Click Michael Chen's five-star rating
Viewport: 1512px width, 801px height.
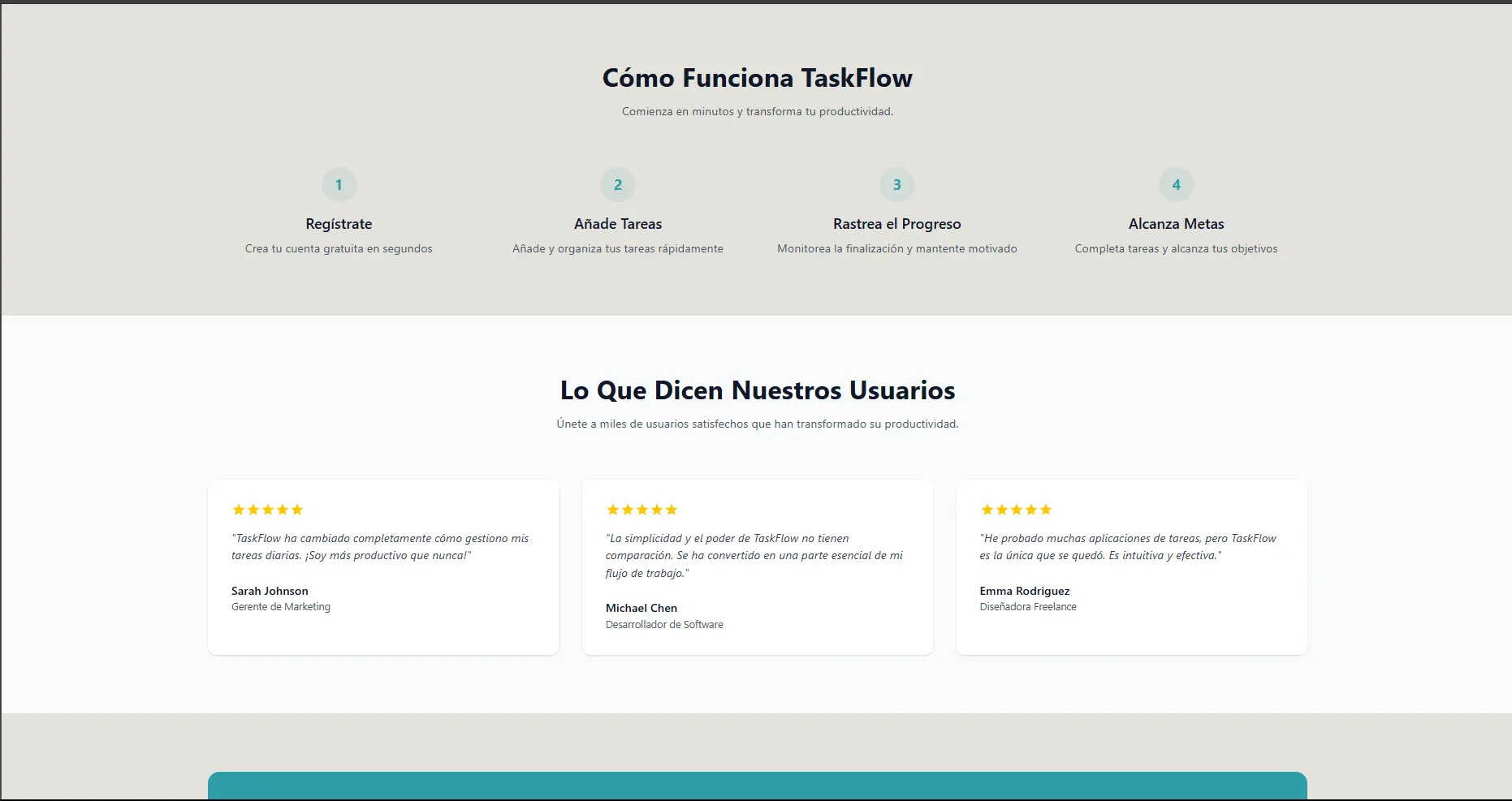[642, 510]
